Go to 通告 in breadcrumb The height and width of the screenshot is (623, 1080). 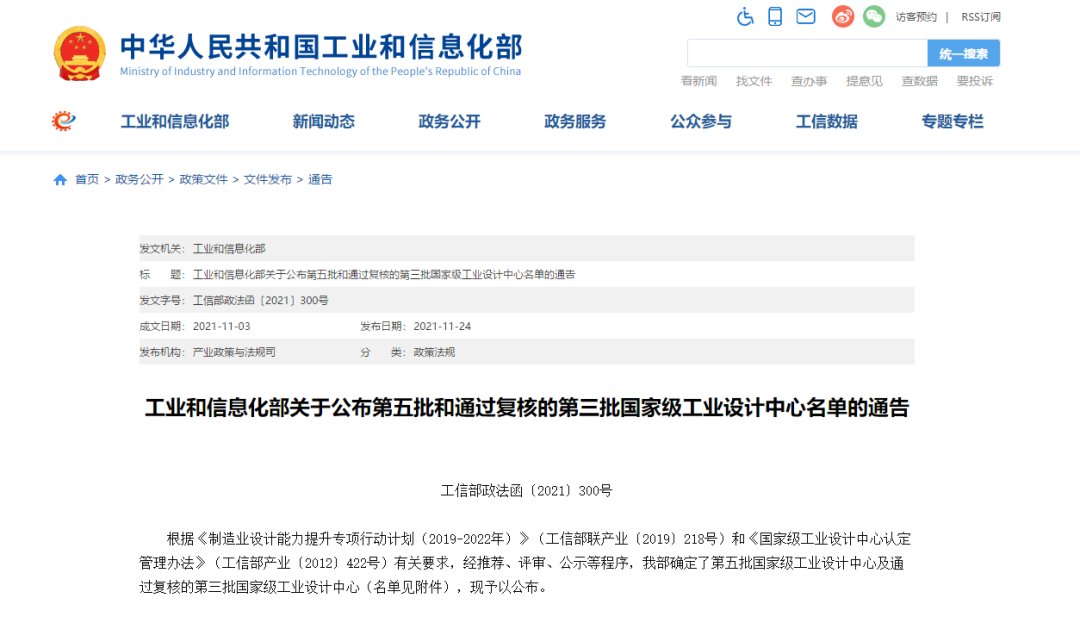click(x=320, y=180)
